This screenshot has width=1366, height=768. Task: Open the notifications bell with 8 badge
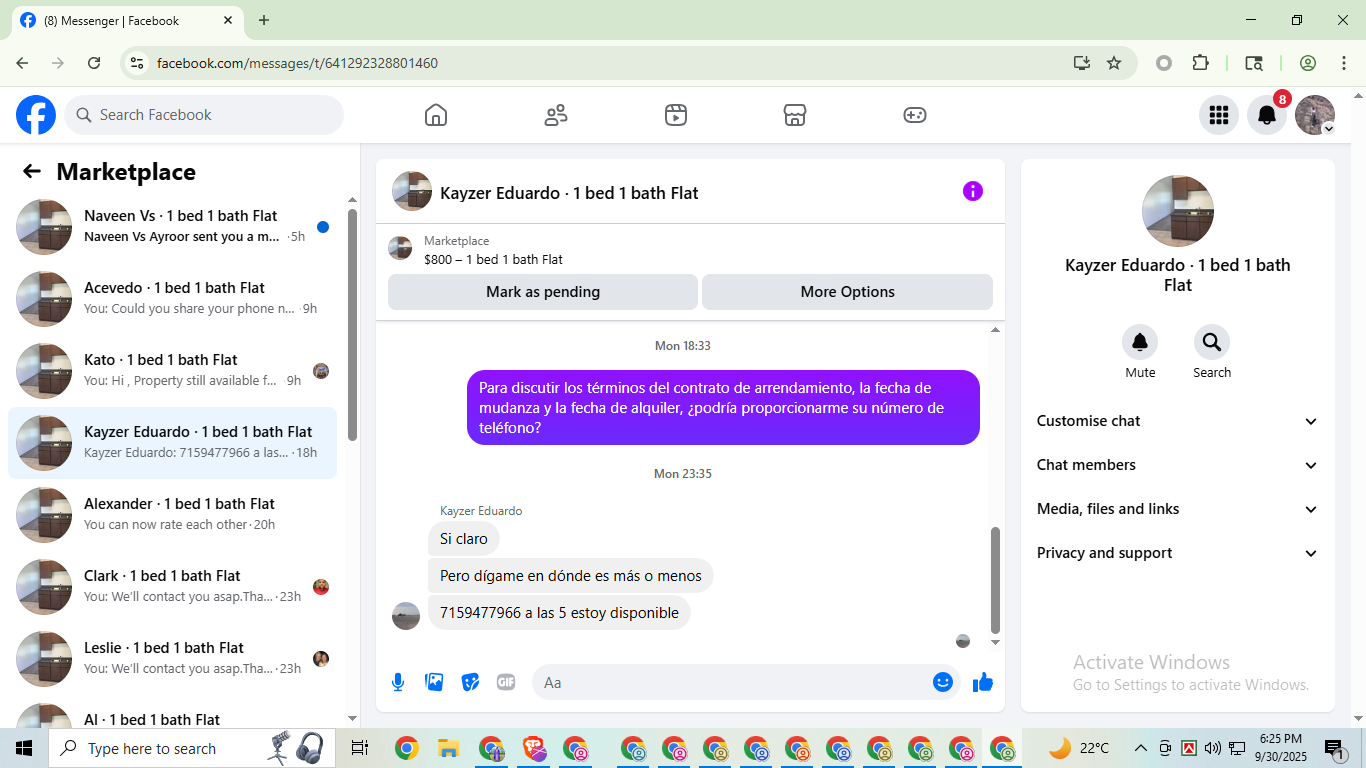click(x=1267, y=115)
